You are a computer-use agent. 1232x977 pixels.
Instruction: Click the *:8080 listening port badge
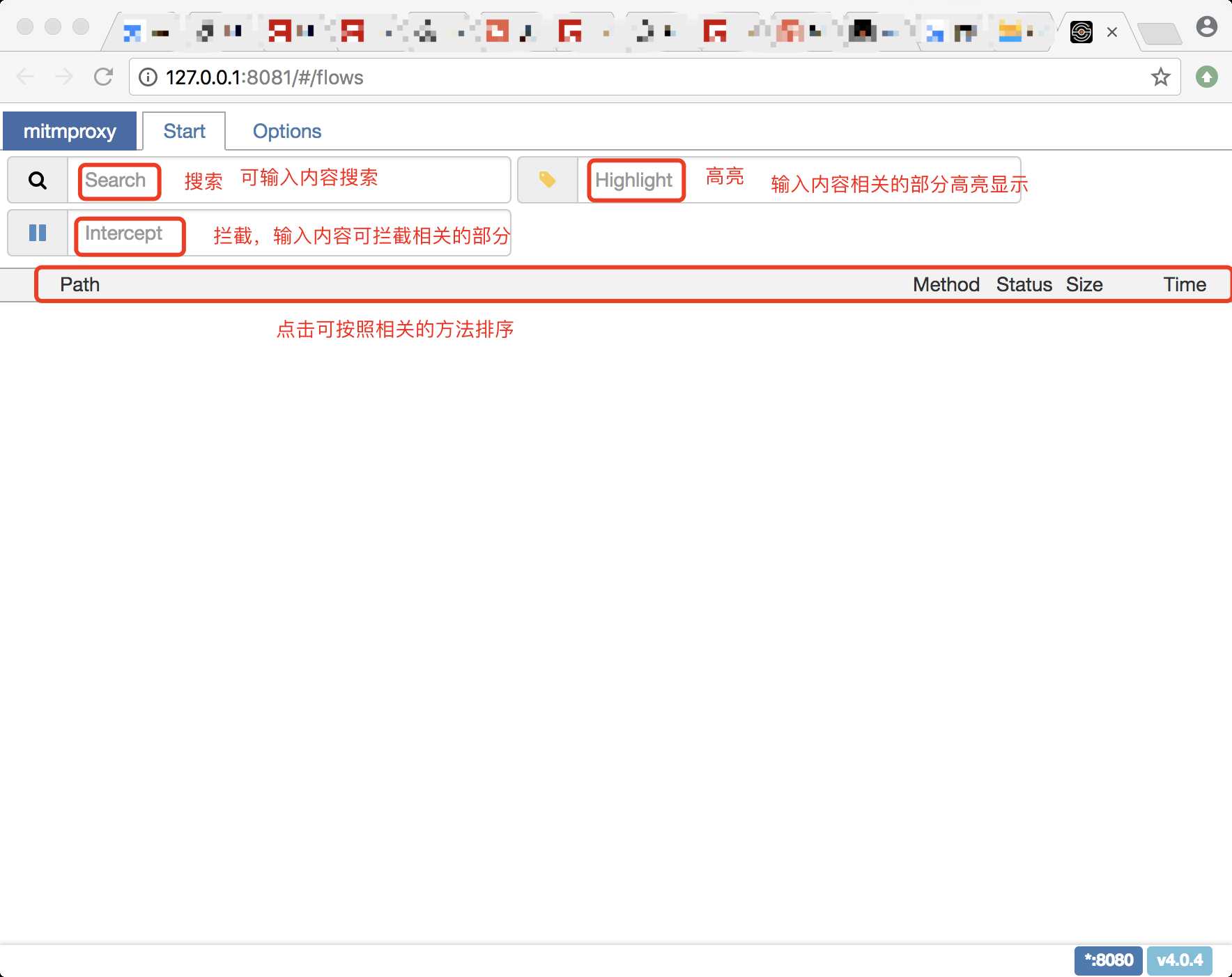[x=1109, y=960]
